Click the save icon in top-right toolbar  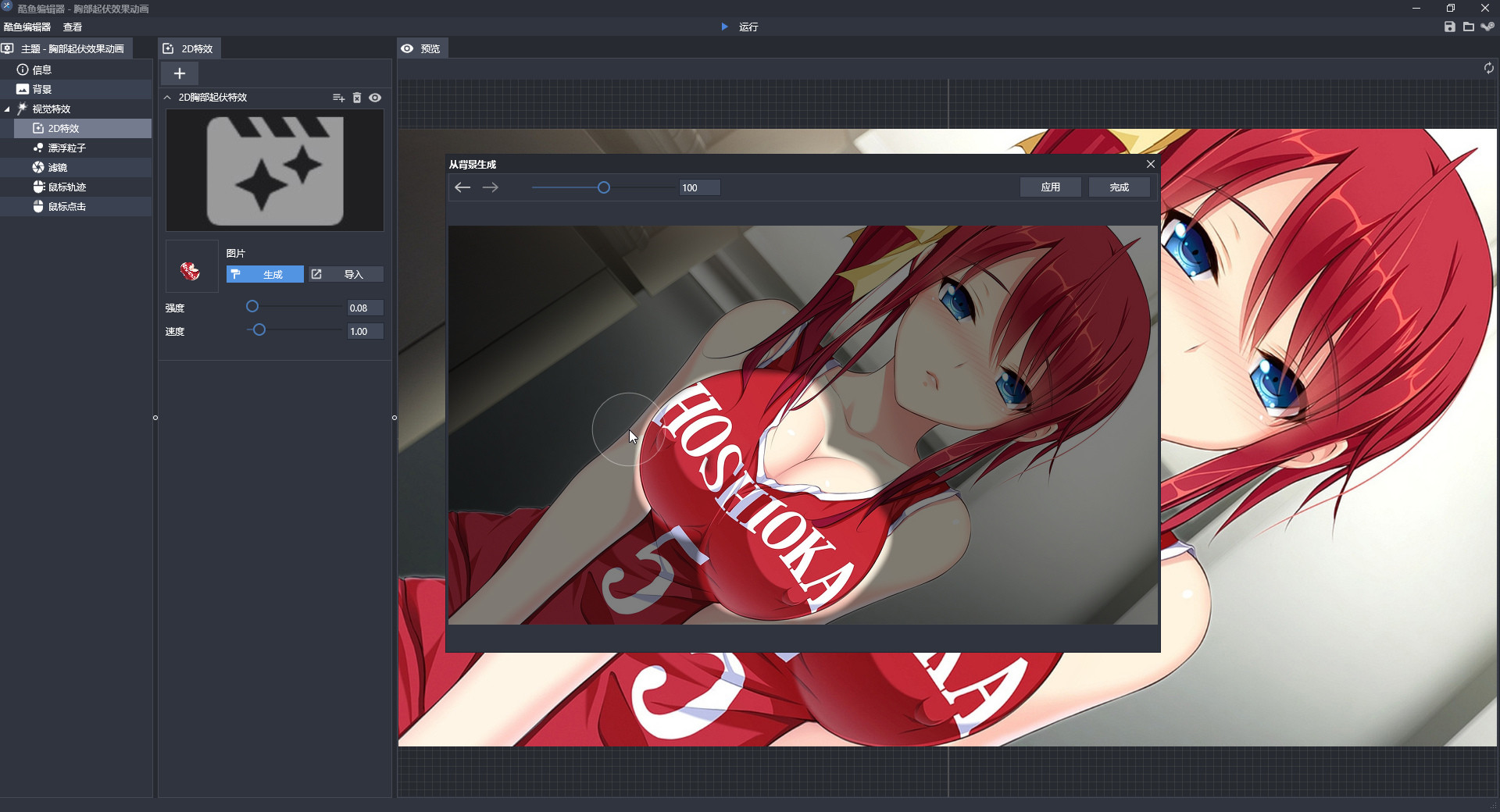point(1450,27)
